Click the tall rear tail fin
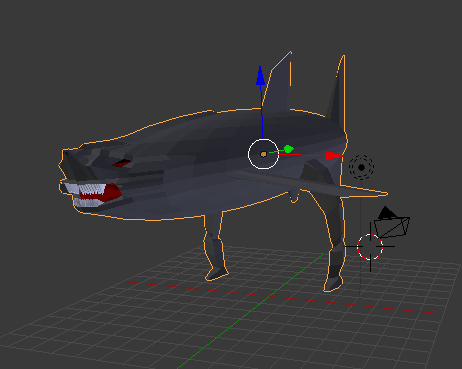462x369 pixels. (x=337, y=91)
